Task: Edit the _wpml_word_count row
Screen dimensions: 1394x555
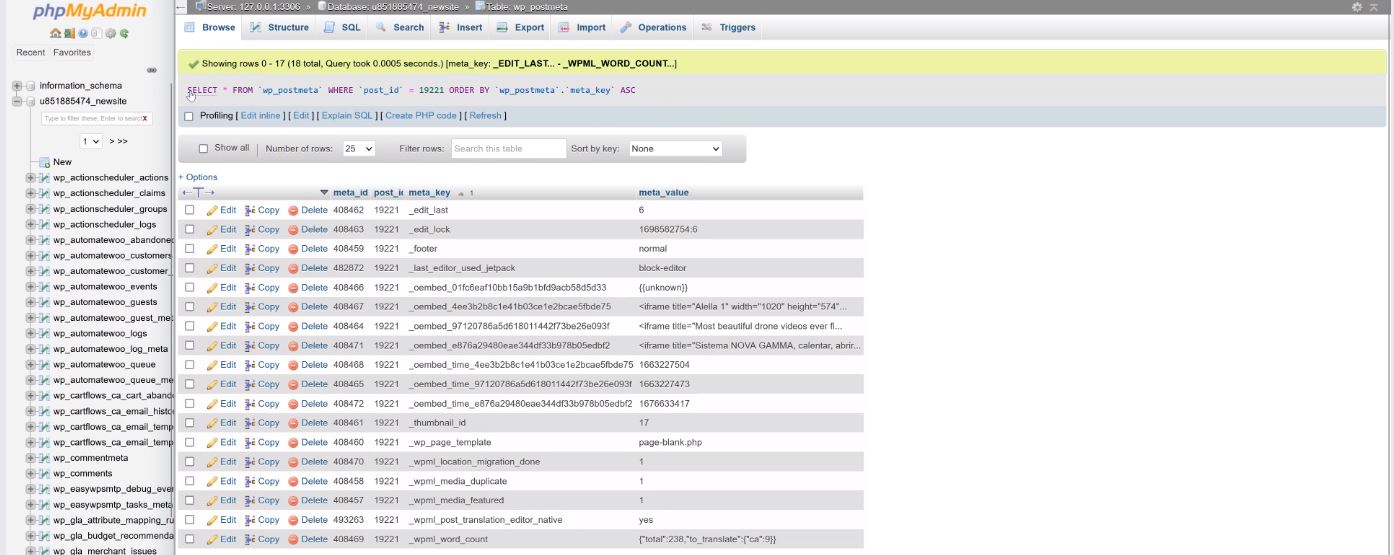Action: (221, 539)
